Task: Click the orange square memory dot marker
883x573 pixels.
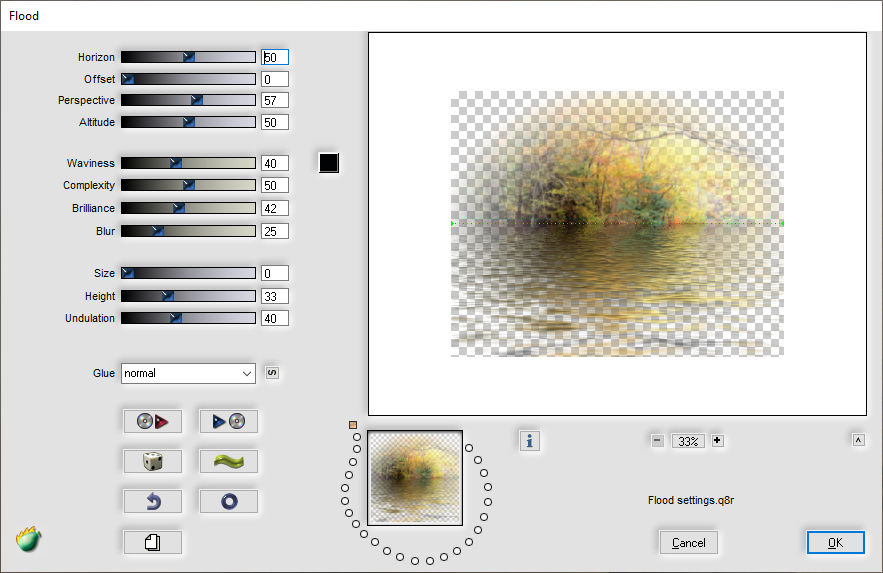Action: (353, 425)
